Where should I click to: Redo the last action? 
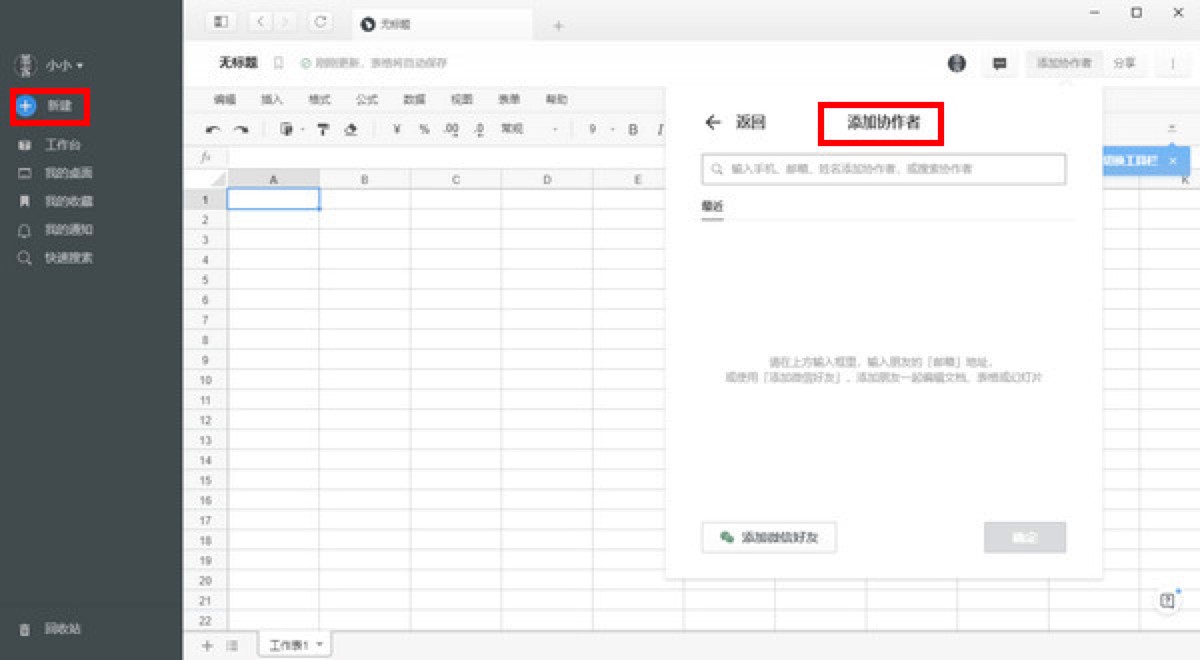(241, 129)
